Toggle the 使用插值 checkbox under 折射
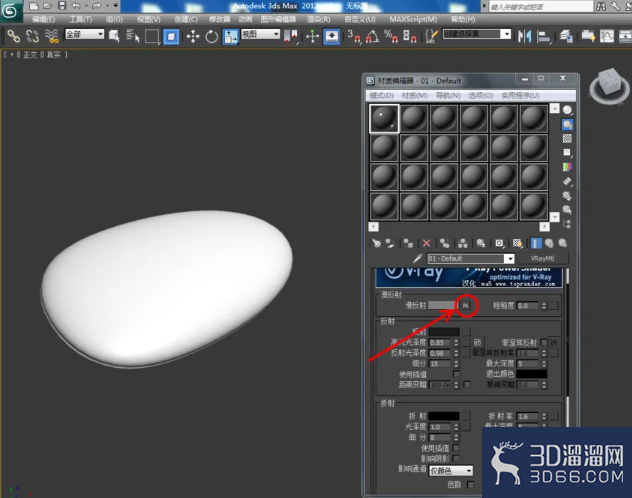Viewport: 632px width, 498px height. pyautogui.click(x=456, y=448)
